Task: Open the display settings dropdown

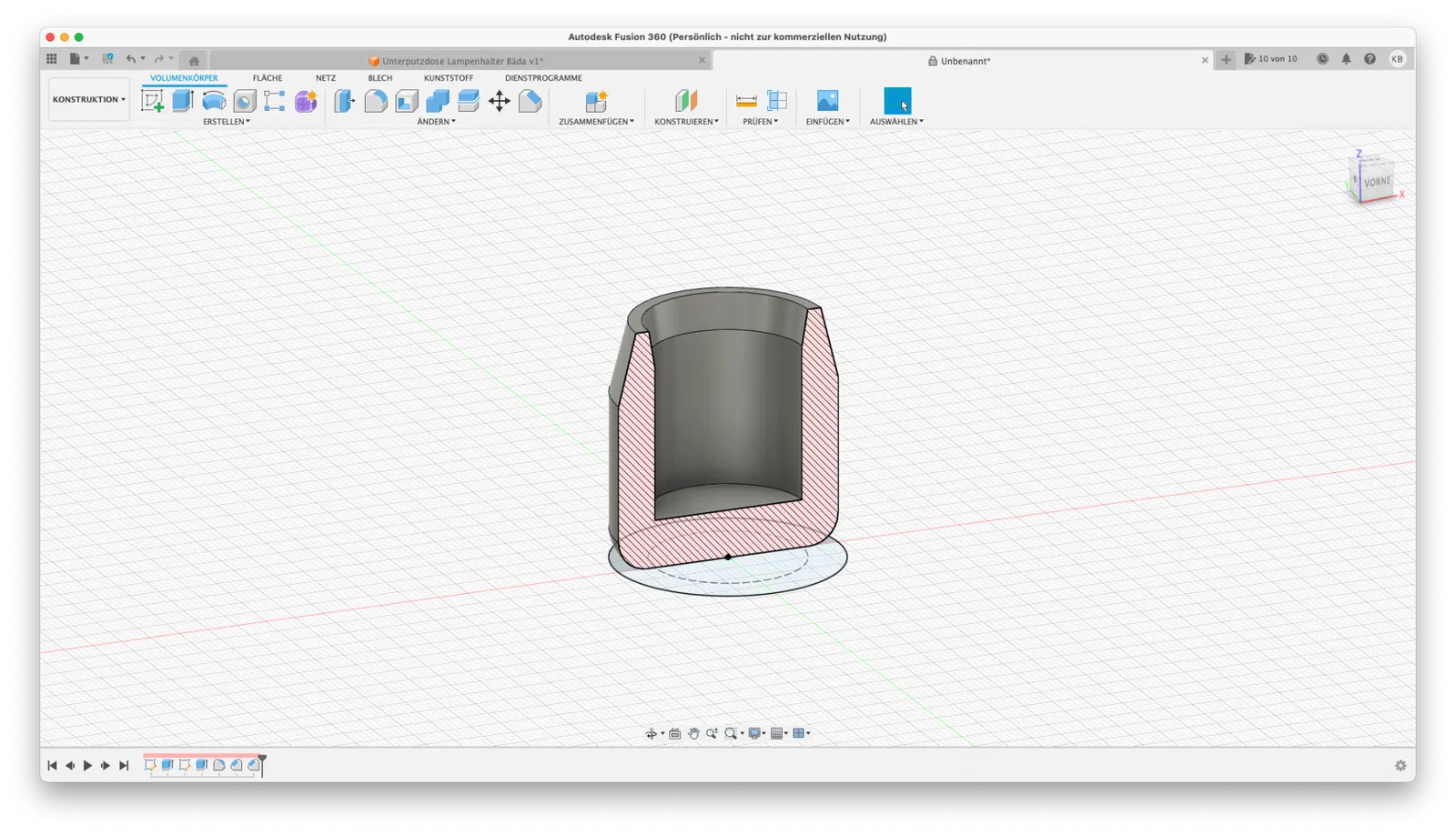Action: click(x=756, y=733)
